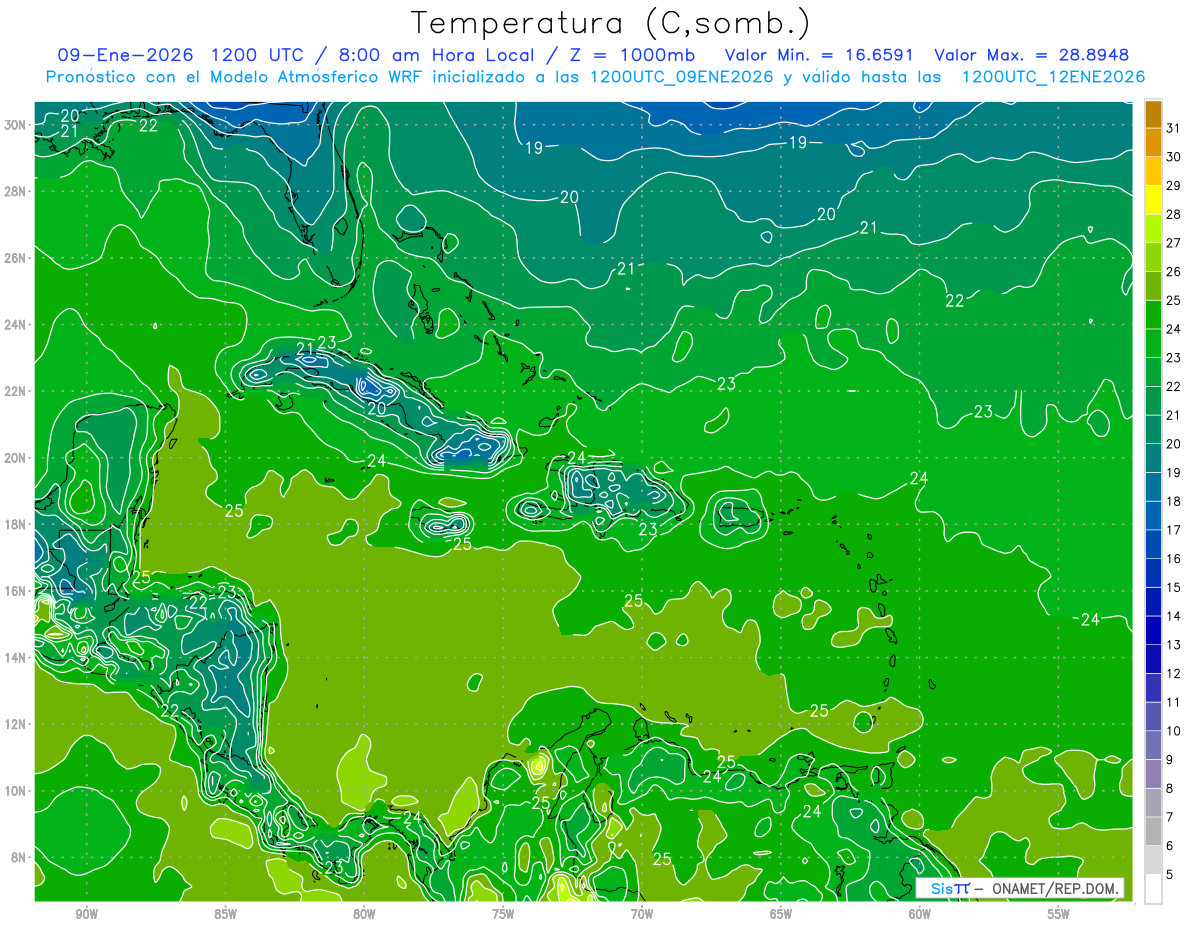The width and height of the screenshot is (1200, 927).
Task: Click the longitude axis label 65W
Action: pyautogui.click(x=781, y=914)
